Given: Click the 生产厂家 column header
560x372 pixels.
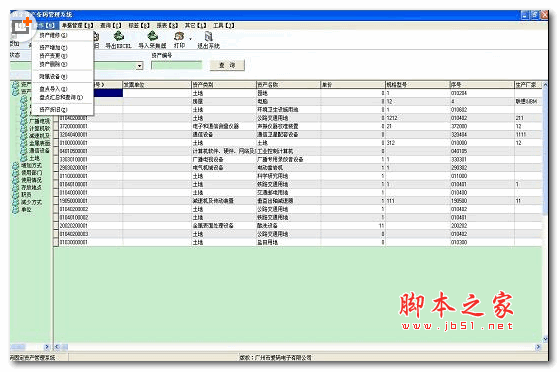Looking at the screenshot, I should (x=528, y=85).
